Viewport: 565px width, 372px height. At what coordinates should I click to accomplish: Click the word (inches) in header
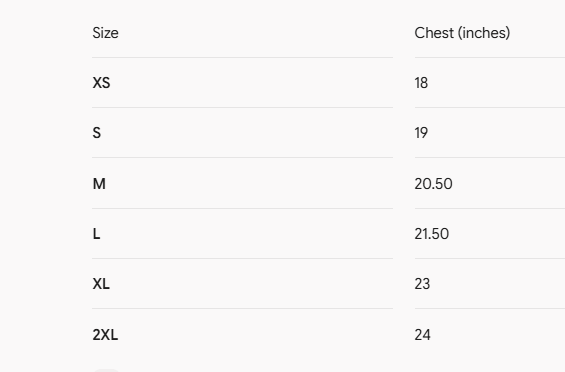(484, 33)
